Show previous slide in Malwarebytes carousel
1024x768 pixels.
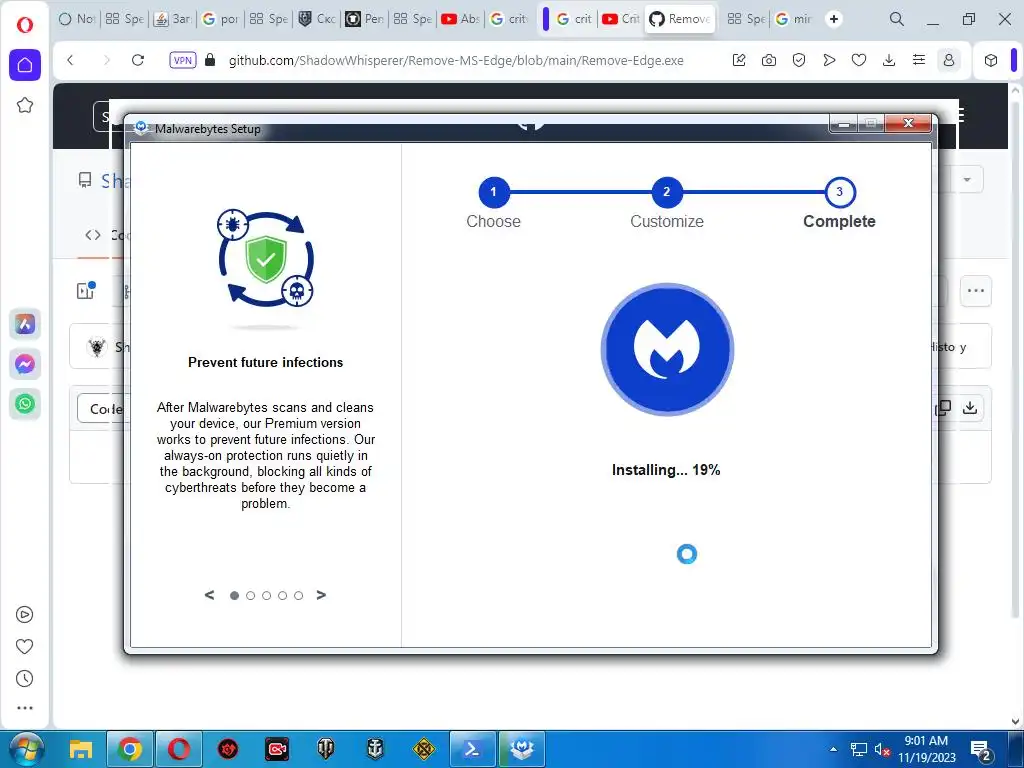pyautogui.click(x=209, y=595)
